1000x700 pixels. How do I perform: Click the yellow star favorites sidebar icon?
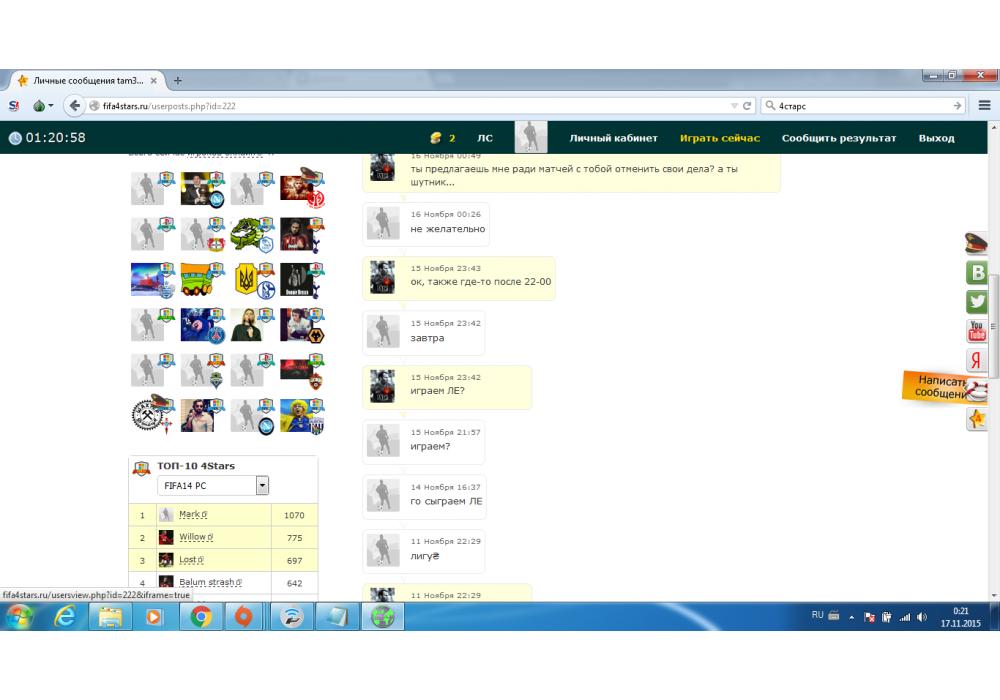pyautogui.click(x=977, y=420)
